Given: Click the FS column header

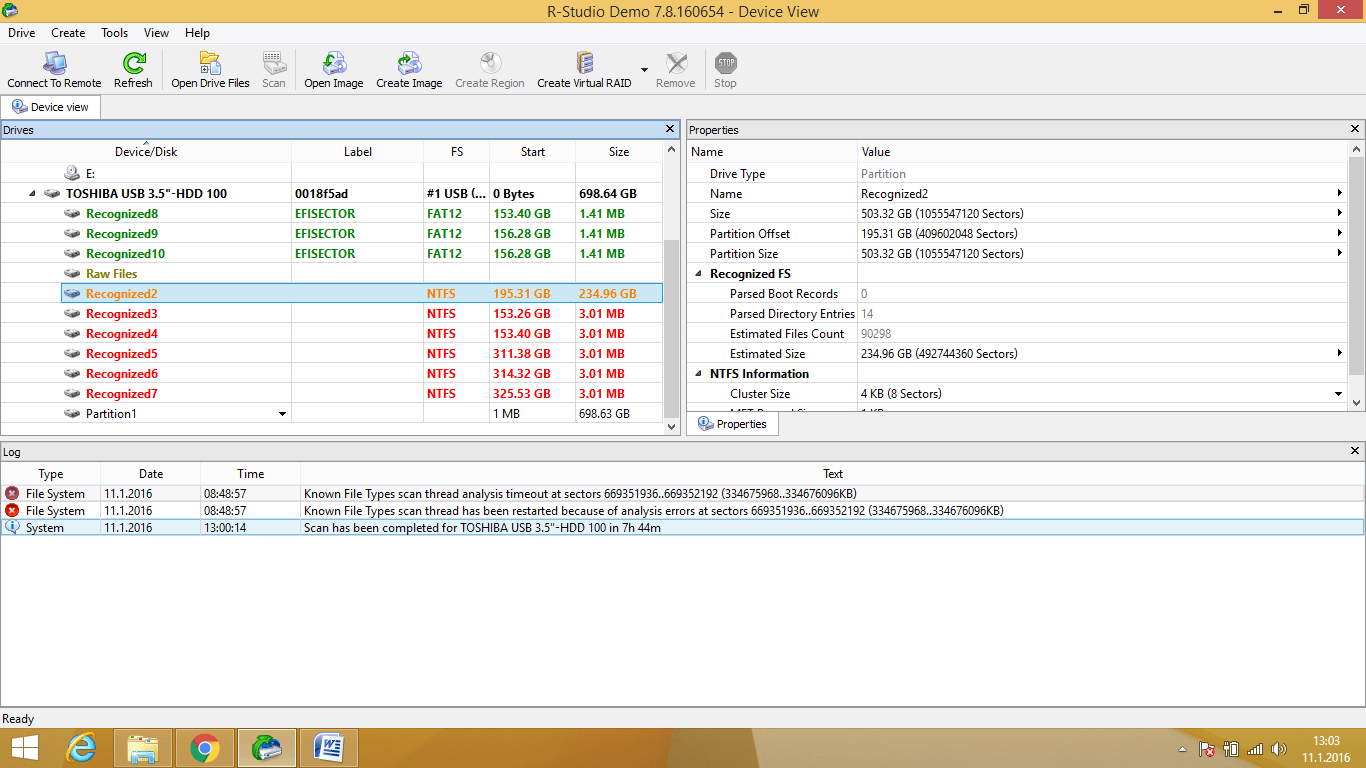Looking at the screenshot, I should (456, 151).
